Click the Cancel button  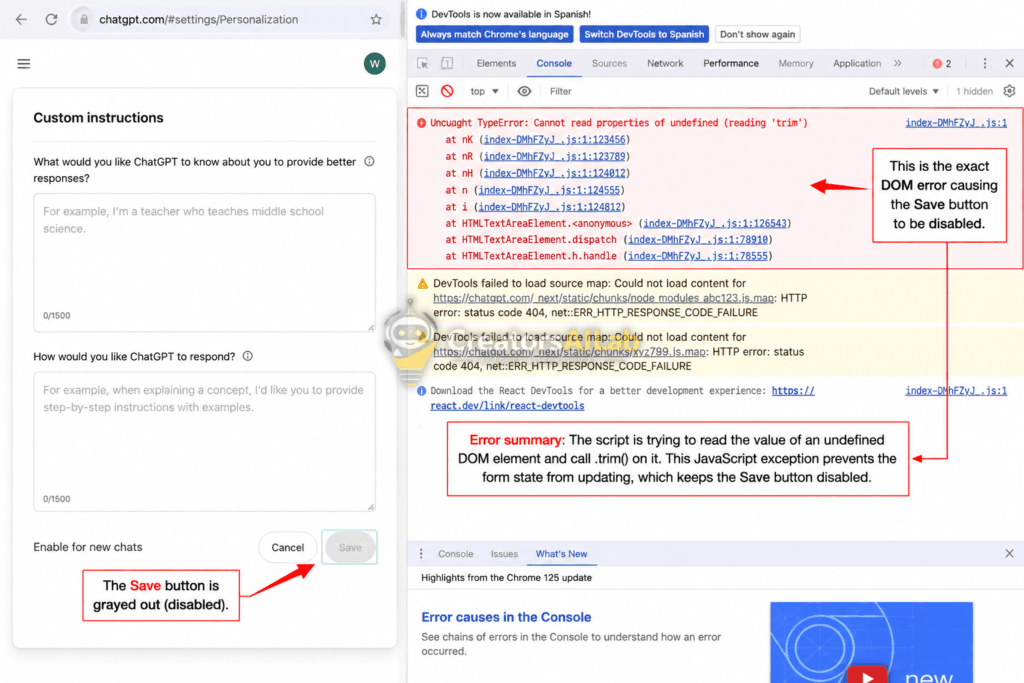click(x=287, y=547)
